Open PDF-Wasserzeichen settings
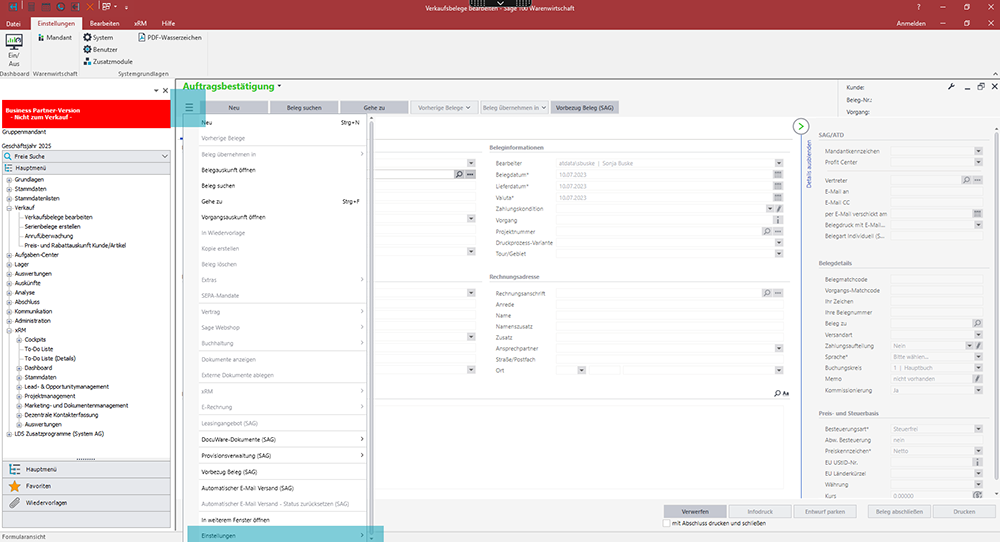1000x542 pixels. [141, 37]
